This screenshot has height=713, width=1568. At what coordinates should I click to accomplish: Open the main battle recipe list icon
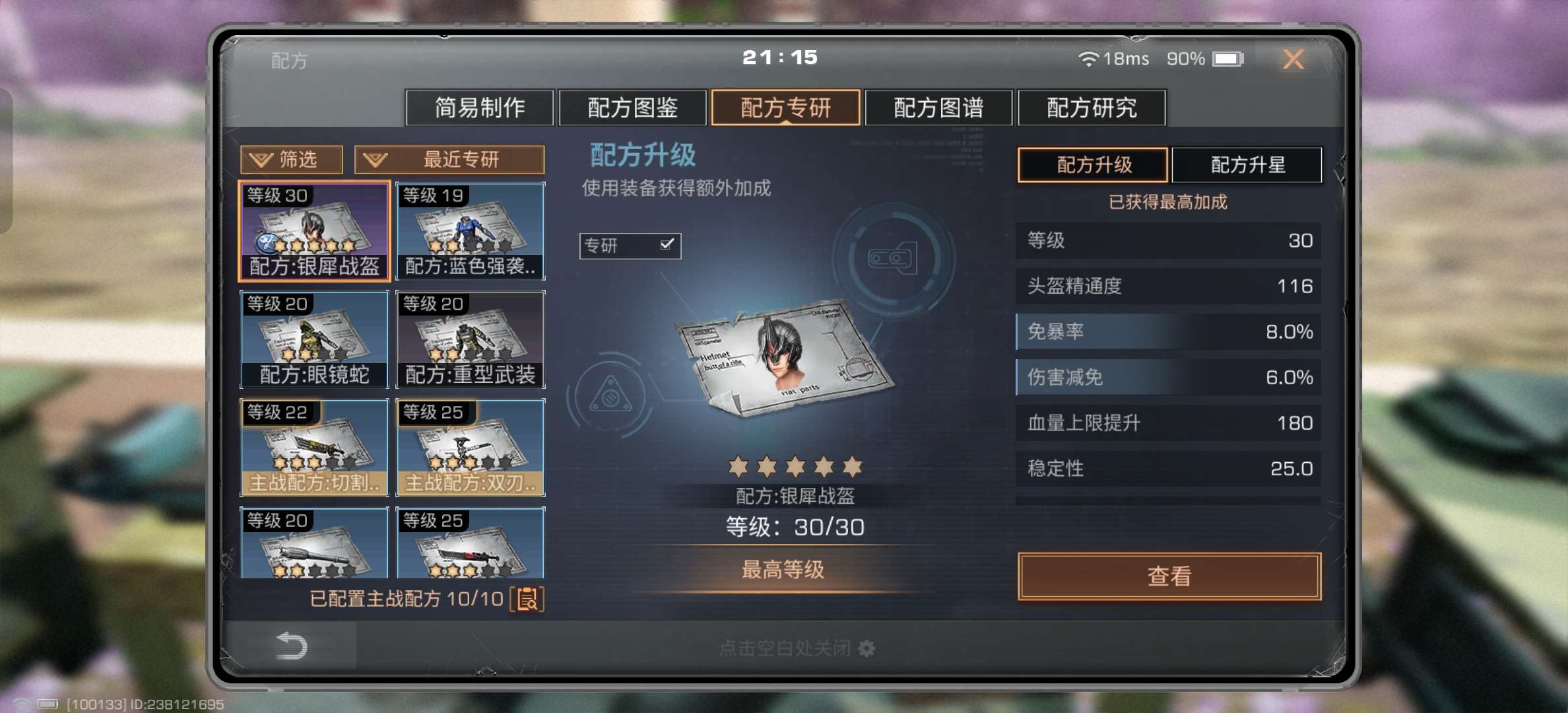pyautogui.click(x=527, y=599)
